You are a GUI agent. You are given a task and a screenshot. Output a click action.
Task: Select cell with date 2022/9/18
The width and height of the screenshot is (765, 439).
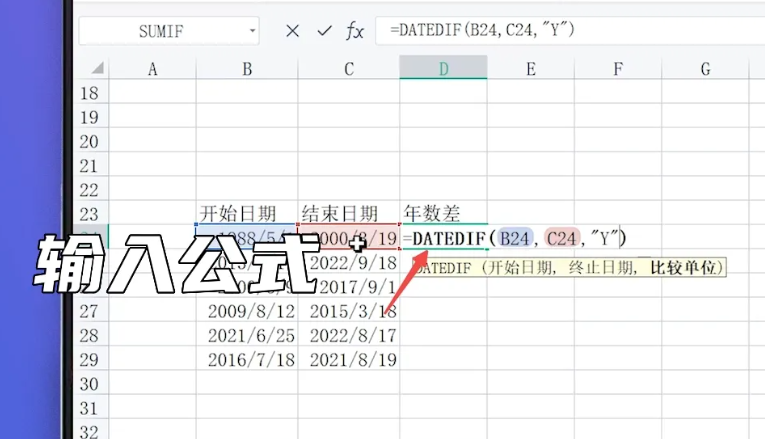348,262
